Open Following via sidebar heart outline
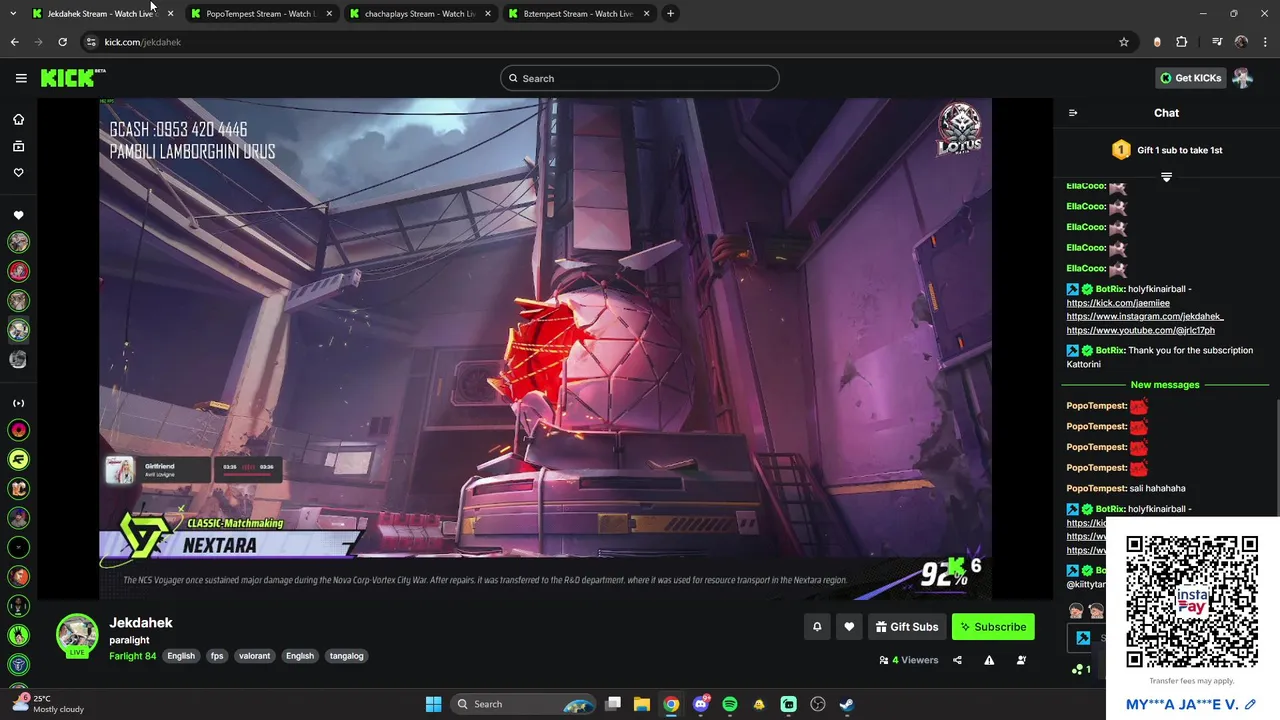 click(x=18, y=172)
